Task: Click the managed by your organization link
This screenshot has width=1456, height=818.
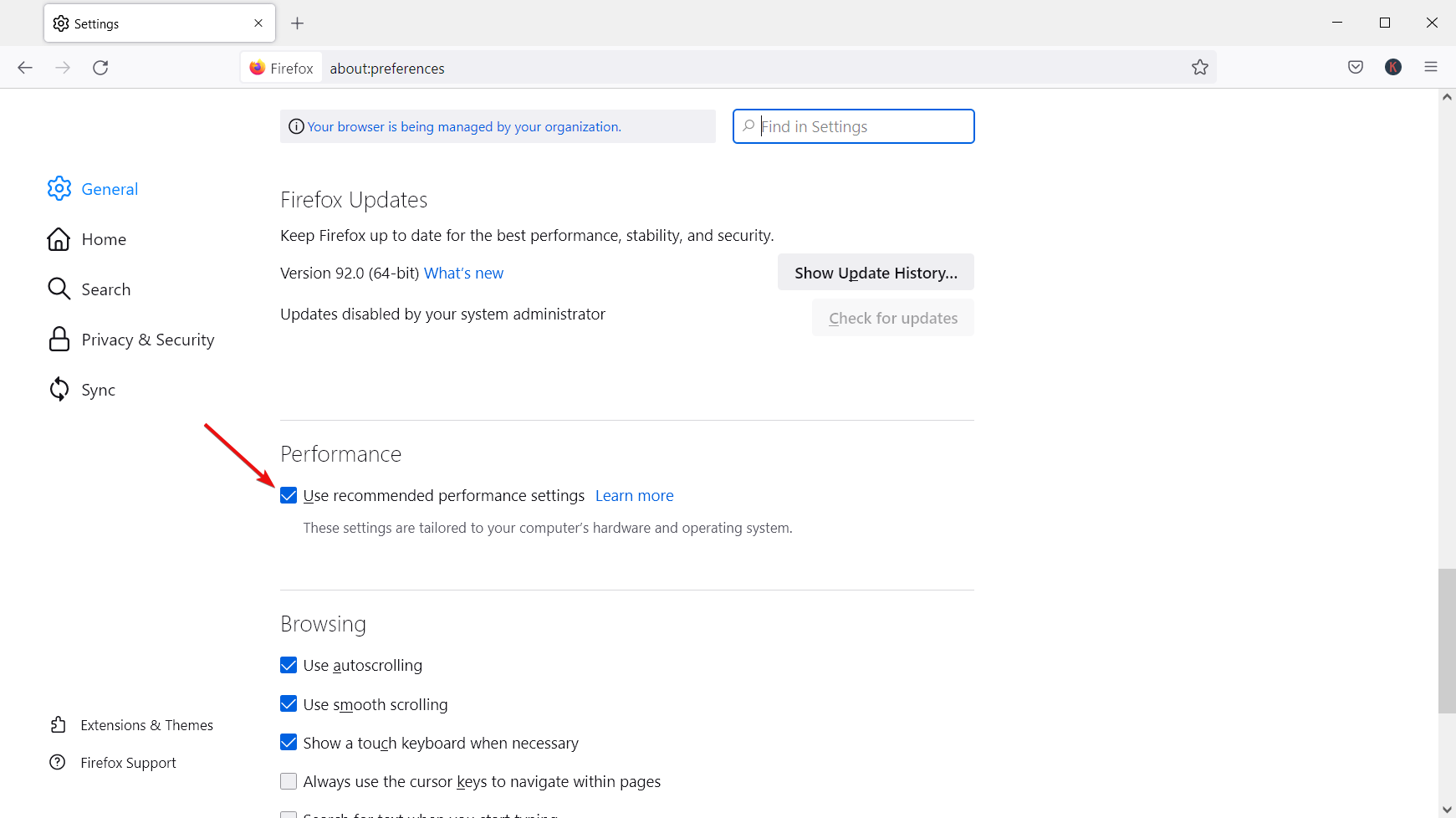Action: 464,127
